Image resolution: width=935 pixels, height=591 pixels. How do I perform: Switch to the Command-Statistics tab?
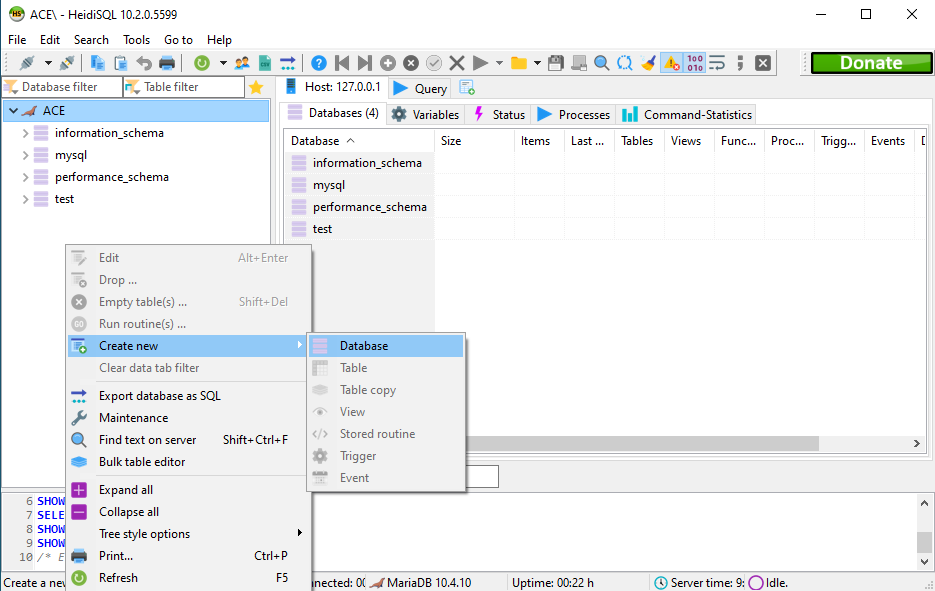pyautogui.click(x=687, y=115)
